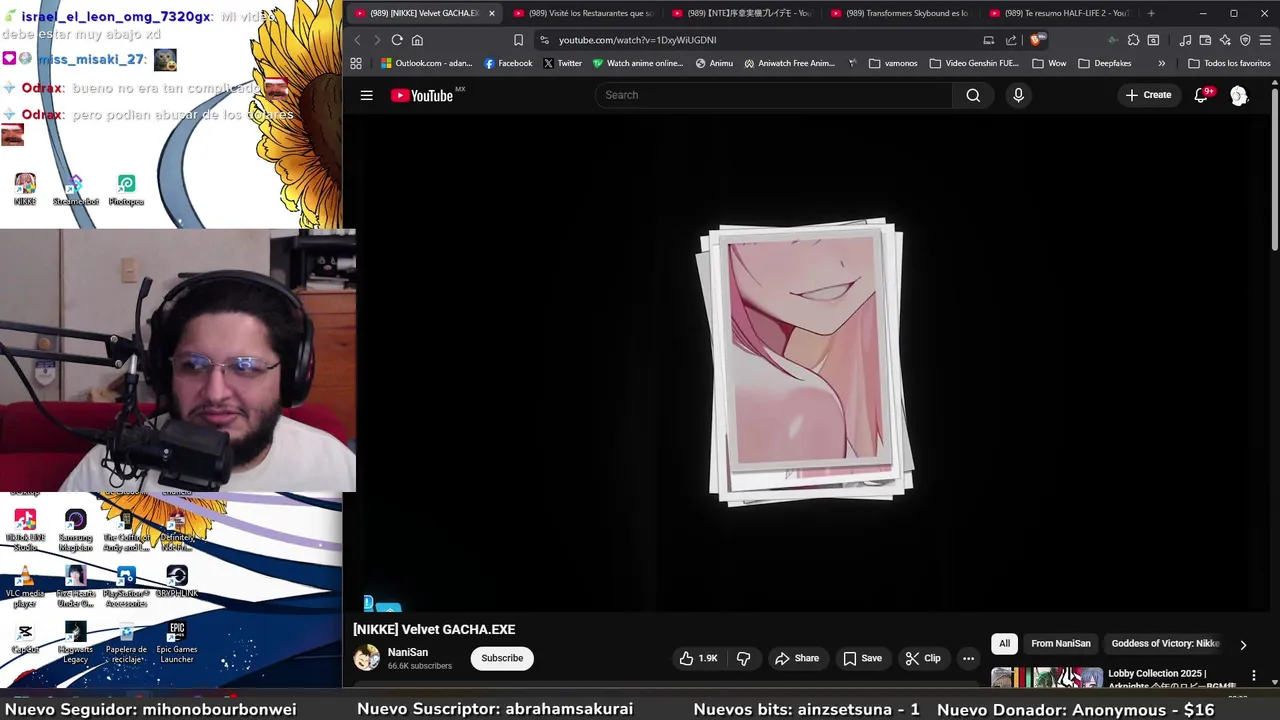1280x720 pixels.
Task: Open YouTube notifications bell
Action: click(x=1201, y=95)
